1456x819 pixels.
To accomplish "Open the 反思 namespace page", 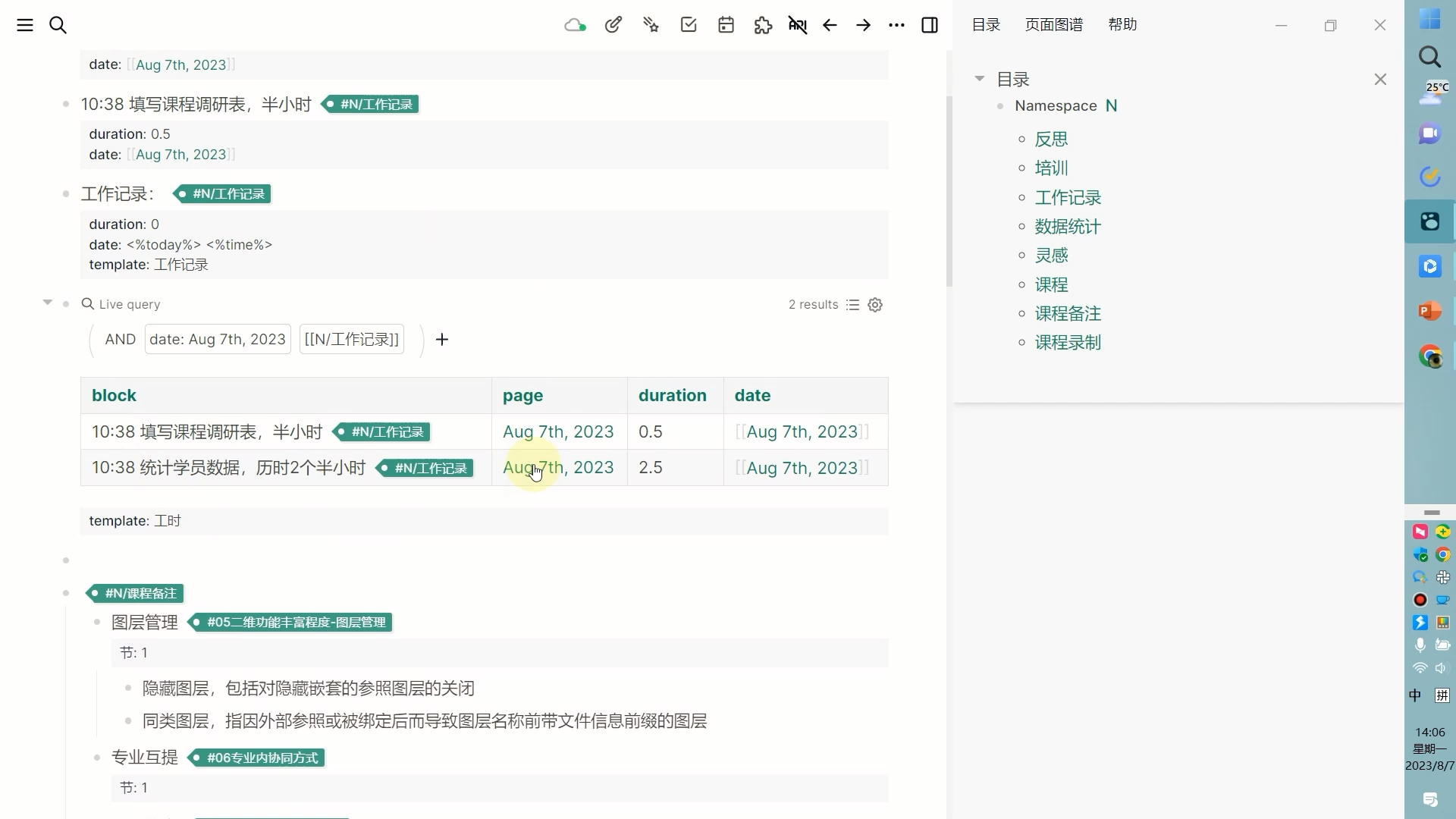I will (1051, 139).
